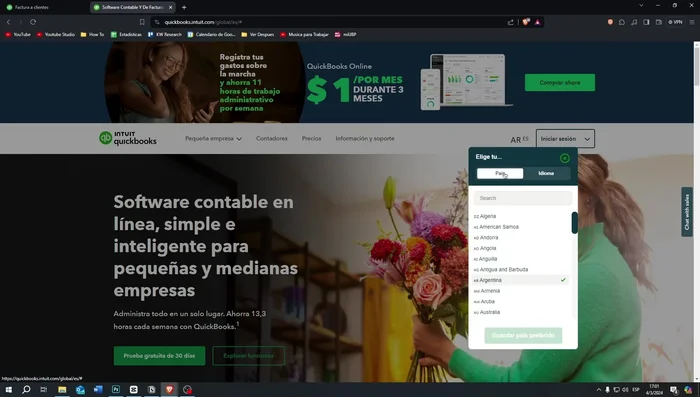Reload the page with the browser refresh icon
Screen dimensions: 700x397
point(33,22)
